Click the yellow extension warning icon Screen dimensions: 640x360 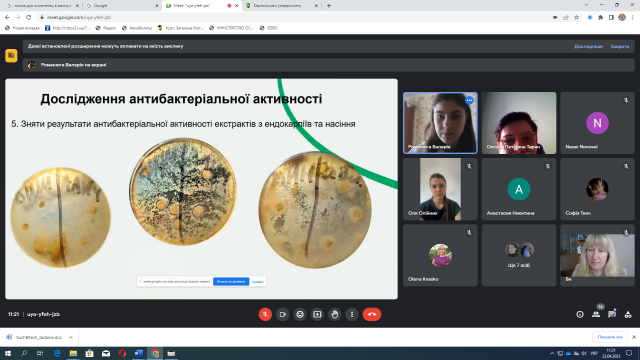pos(11,55)
